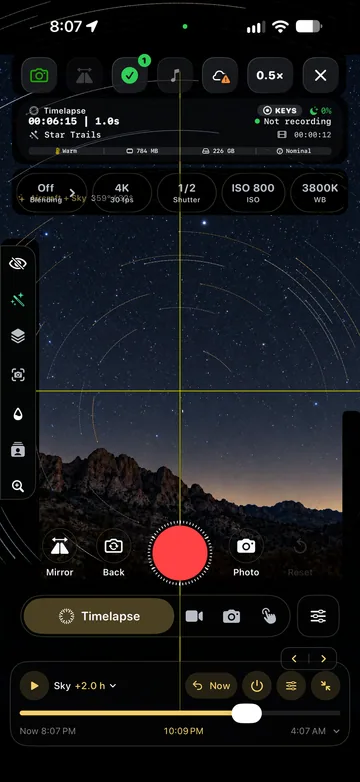Tap the KEYS badge in status panel
The height and width of the screenshot is (782, 360).
pyautogui.click(x=280, y=111)
